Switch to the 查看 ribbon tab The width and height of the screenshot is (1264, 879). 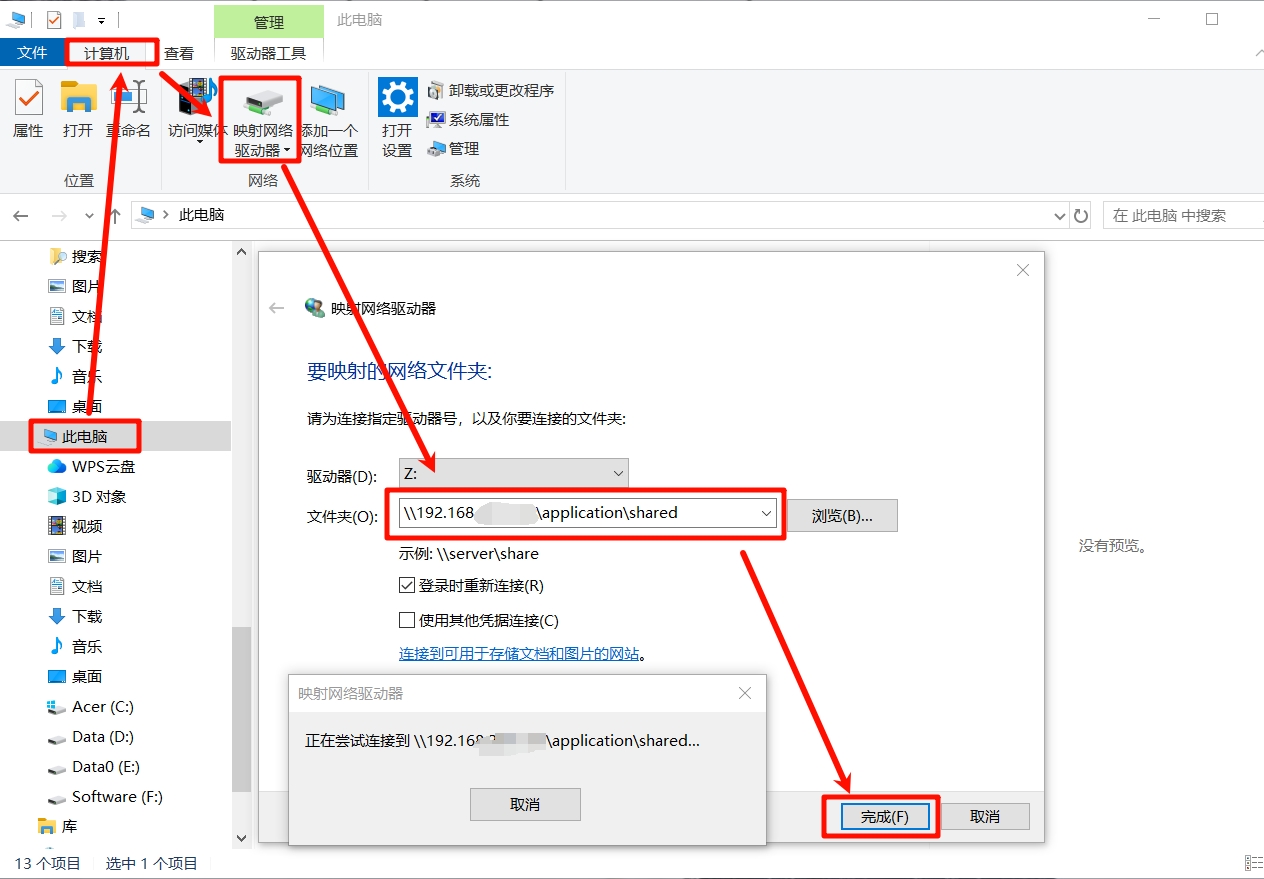[179, 53]
